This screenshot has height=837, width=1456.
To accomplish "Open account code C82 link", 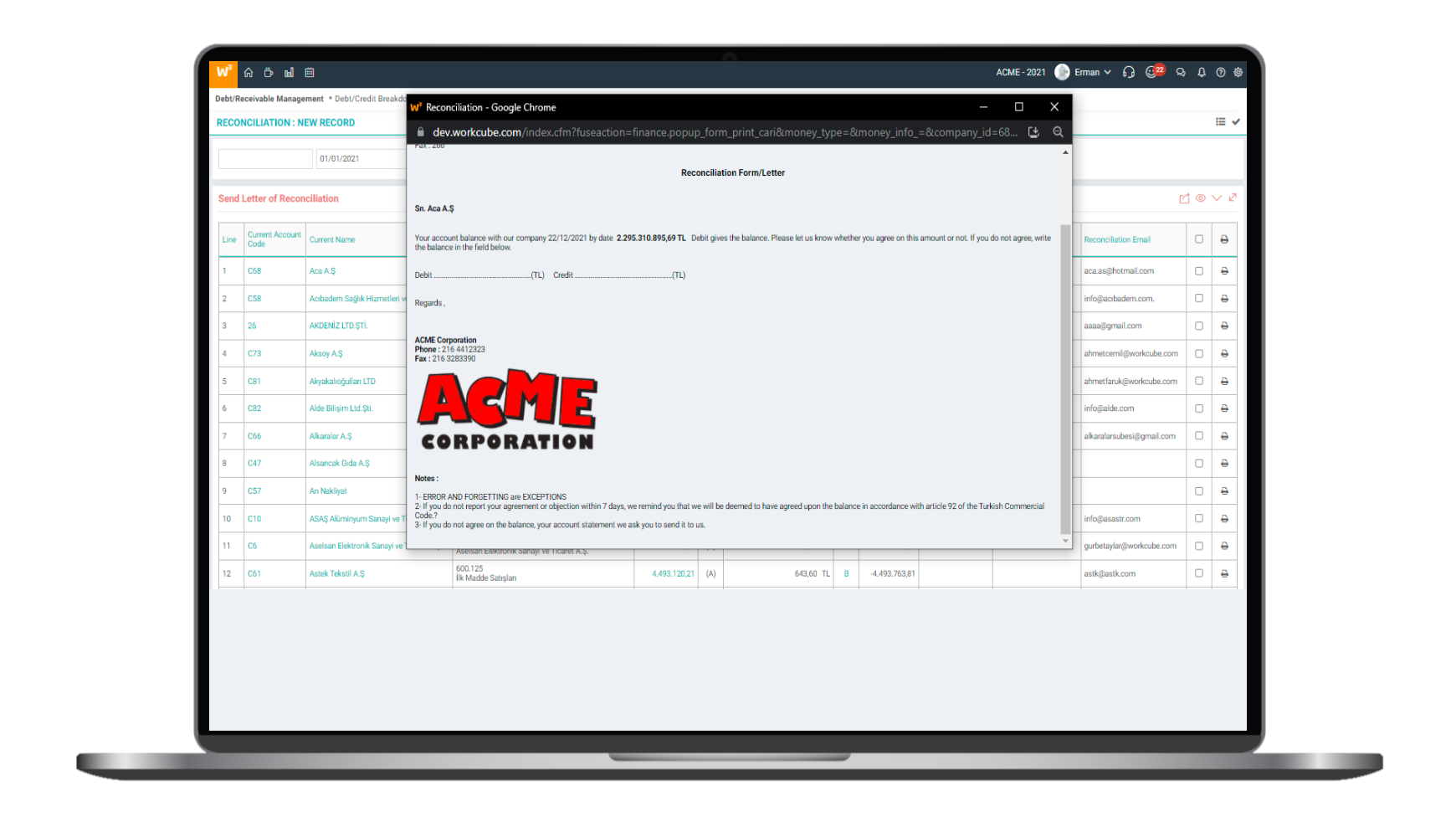I will click(254, 408).
